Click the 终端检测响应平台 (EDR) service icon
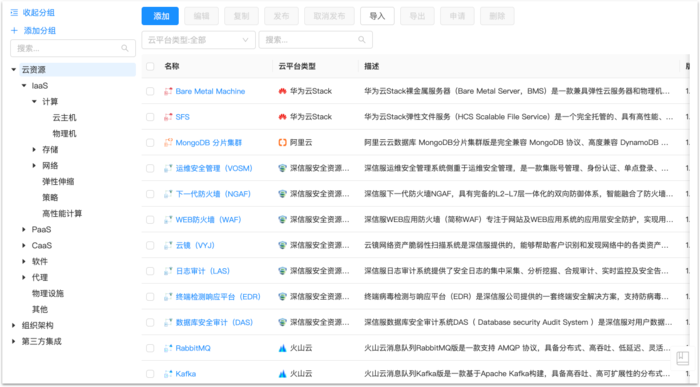The width and height of the screenshot is (700, 387). pyautogui.click(x=168, y=296)
